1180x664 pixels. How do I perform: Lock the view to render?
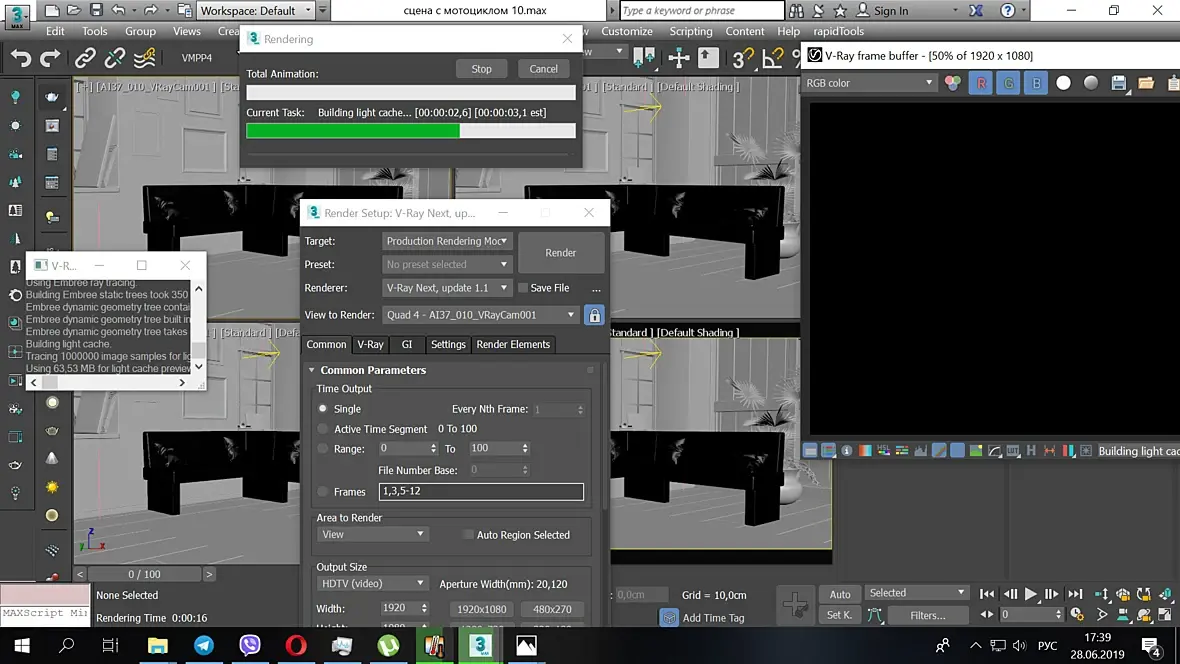[x=595, y=315]
